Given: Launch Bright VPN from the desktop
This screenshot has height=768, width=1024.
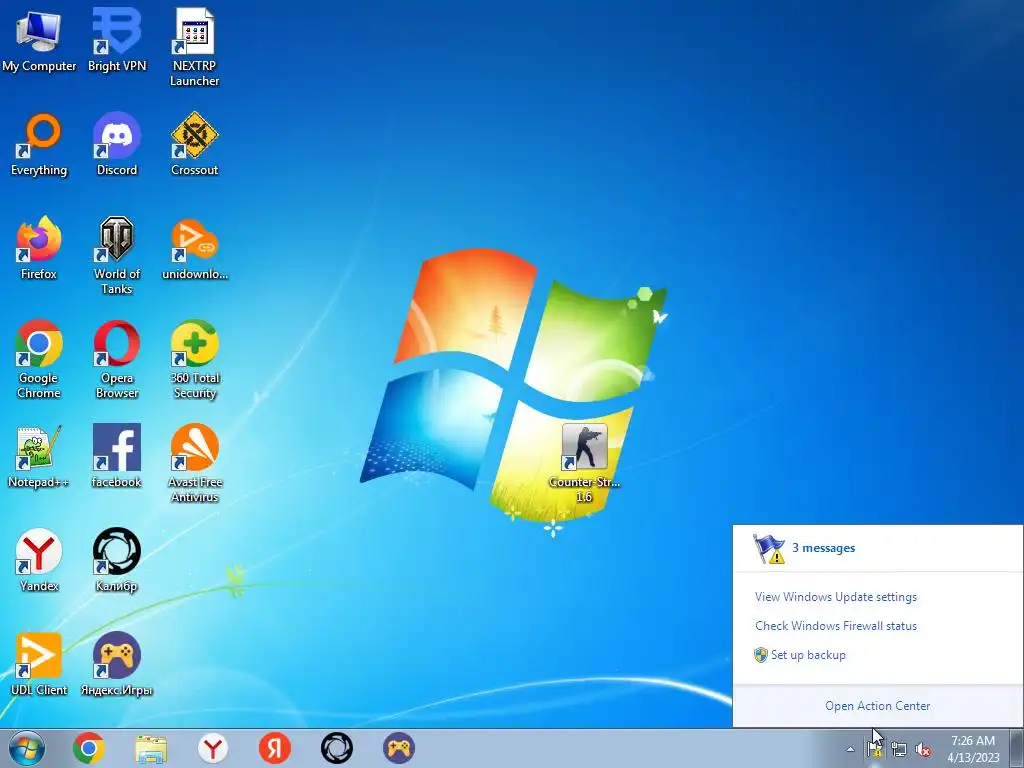Looking at the screenshot, I should 117,40.
